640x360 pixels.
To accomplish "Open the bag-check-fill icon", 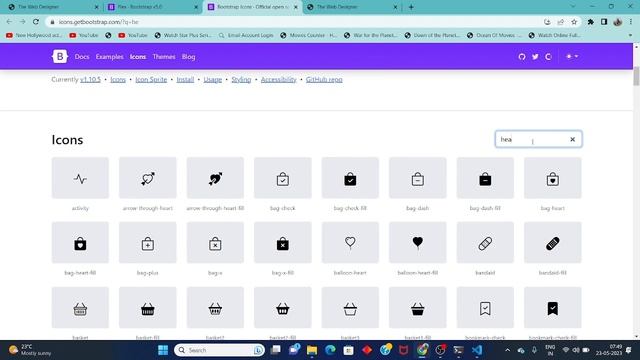I will click(350, 178).
